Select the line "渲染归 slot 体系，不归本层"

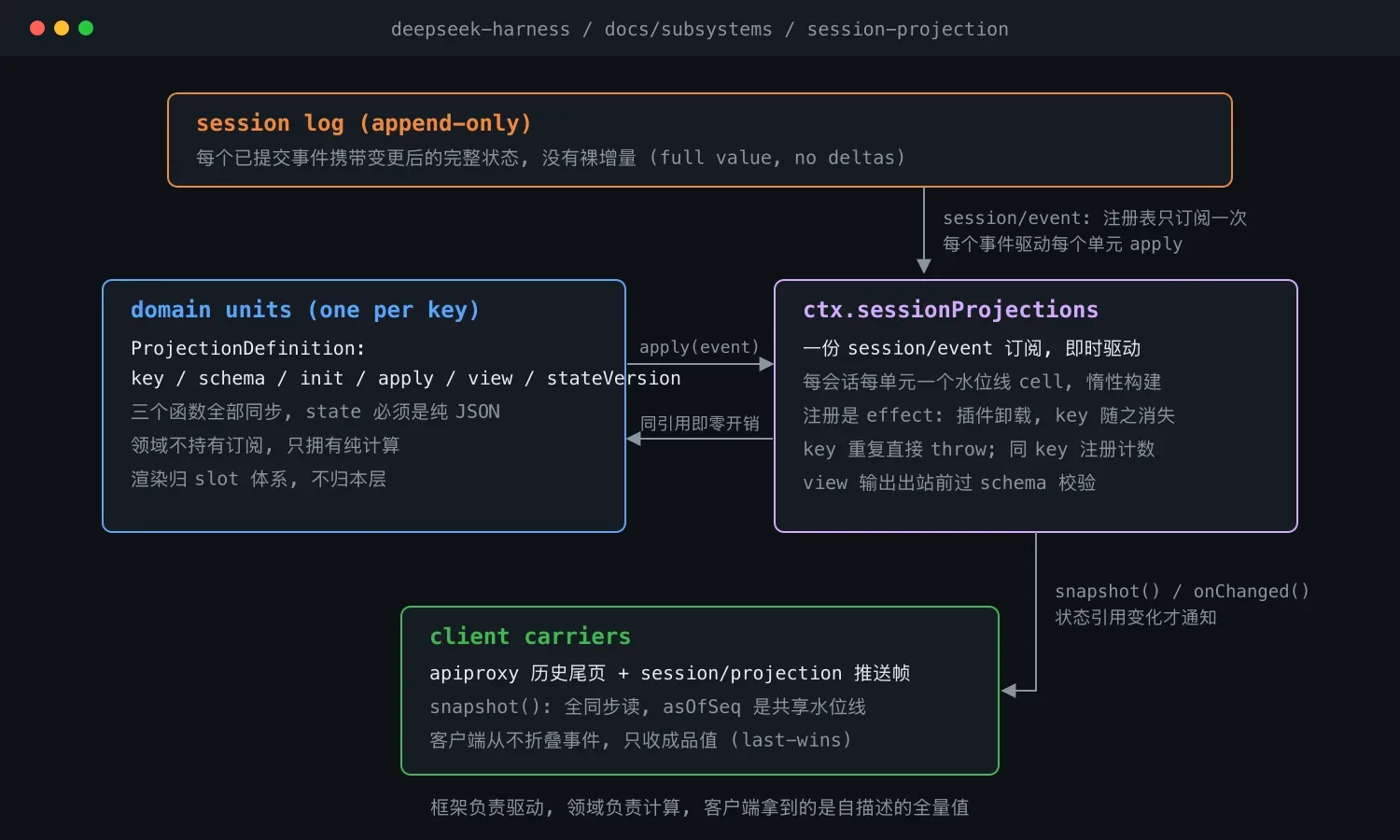259,479
